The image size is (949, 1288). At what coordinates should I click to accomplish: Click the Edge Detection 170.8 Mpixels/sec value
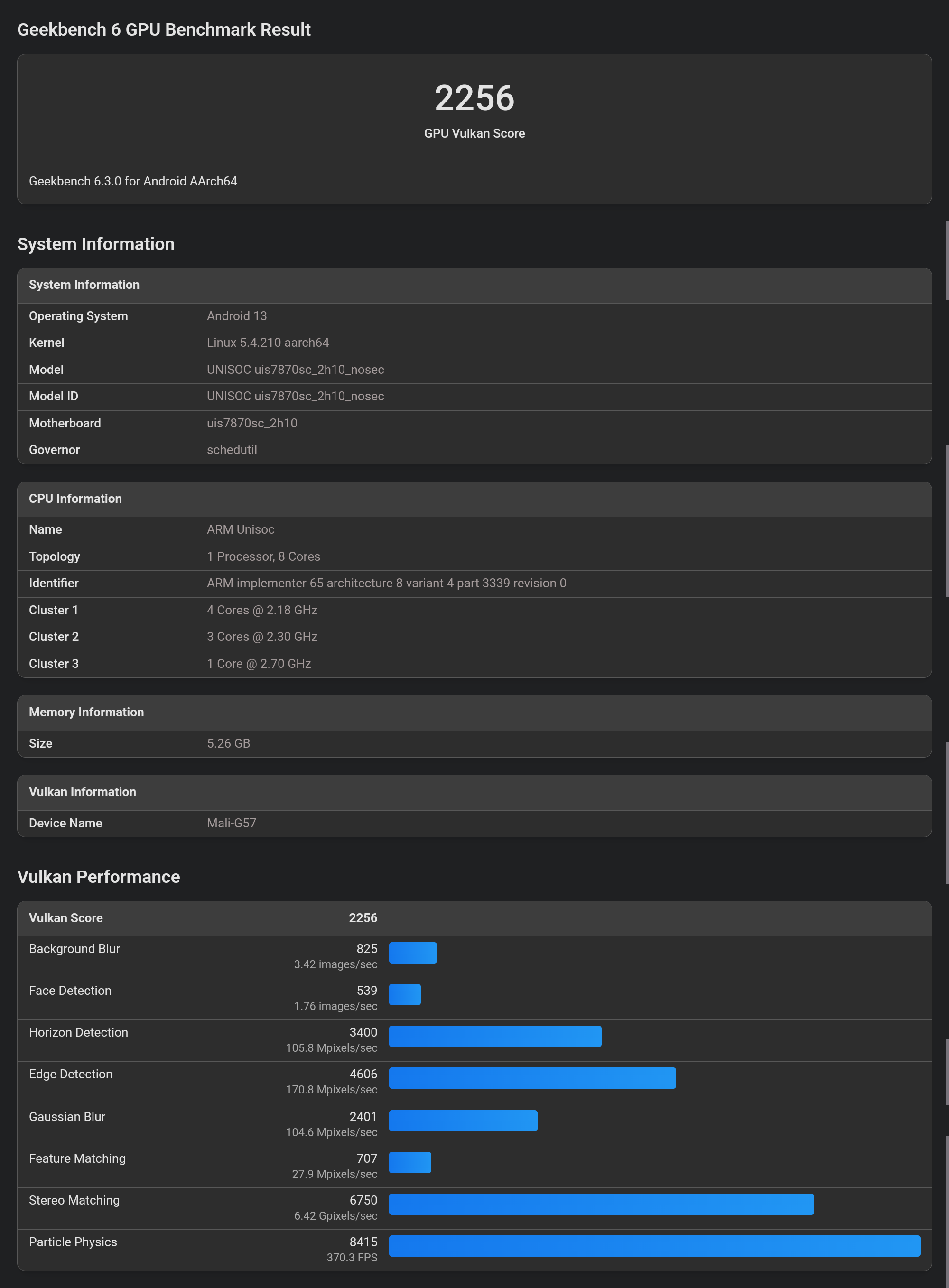[332, 1089]
